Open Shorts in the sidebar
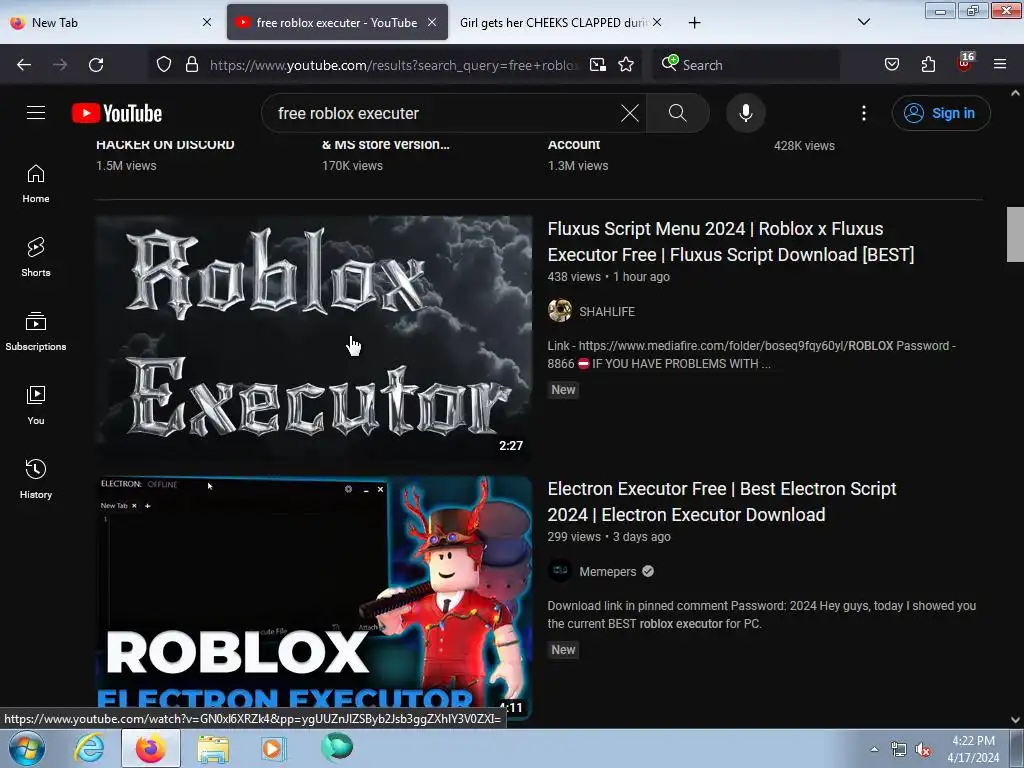1024x768 pixels. [x=36, y=257]
